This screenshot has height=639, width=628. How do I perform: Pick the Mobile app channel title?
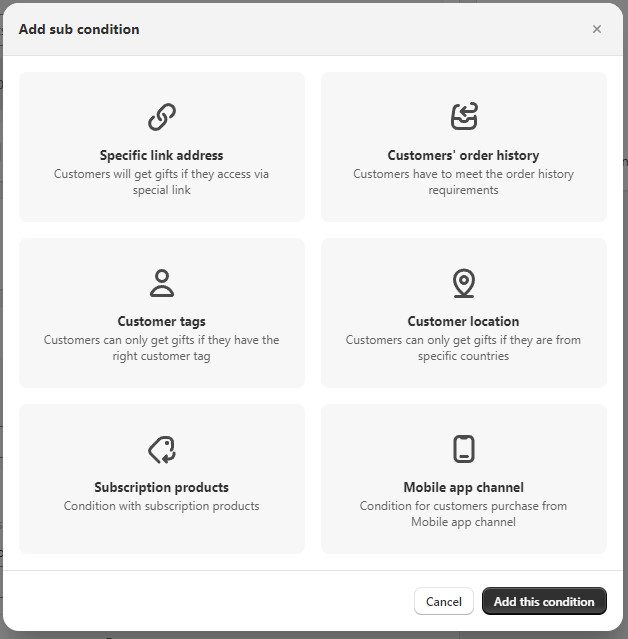[463, 487]
